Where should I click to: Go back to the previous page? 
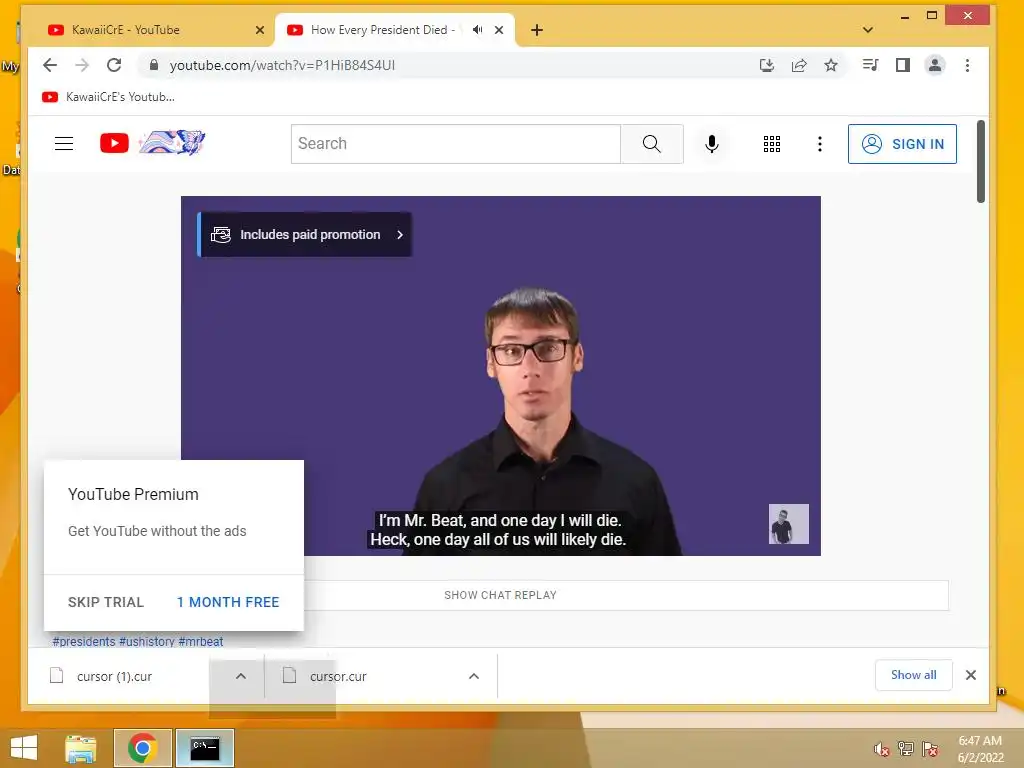pyautogui.click(x=50, y=65)
